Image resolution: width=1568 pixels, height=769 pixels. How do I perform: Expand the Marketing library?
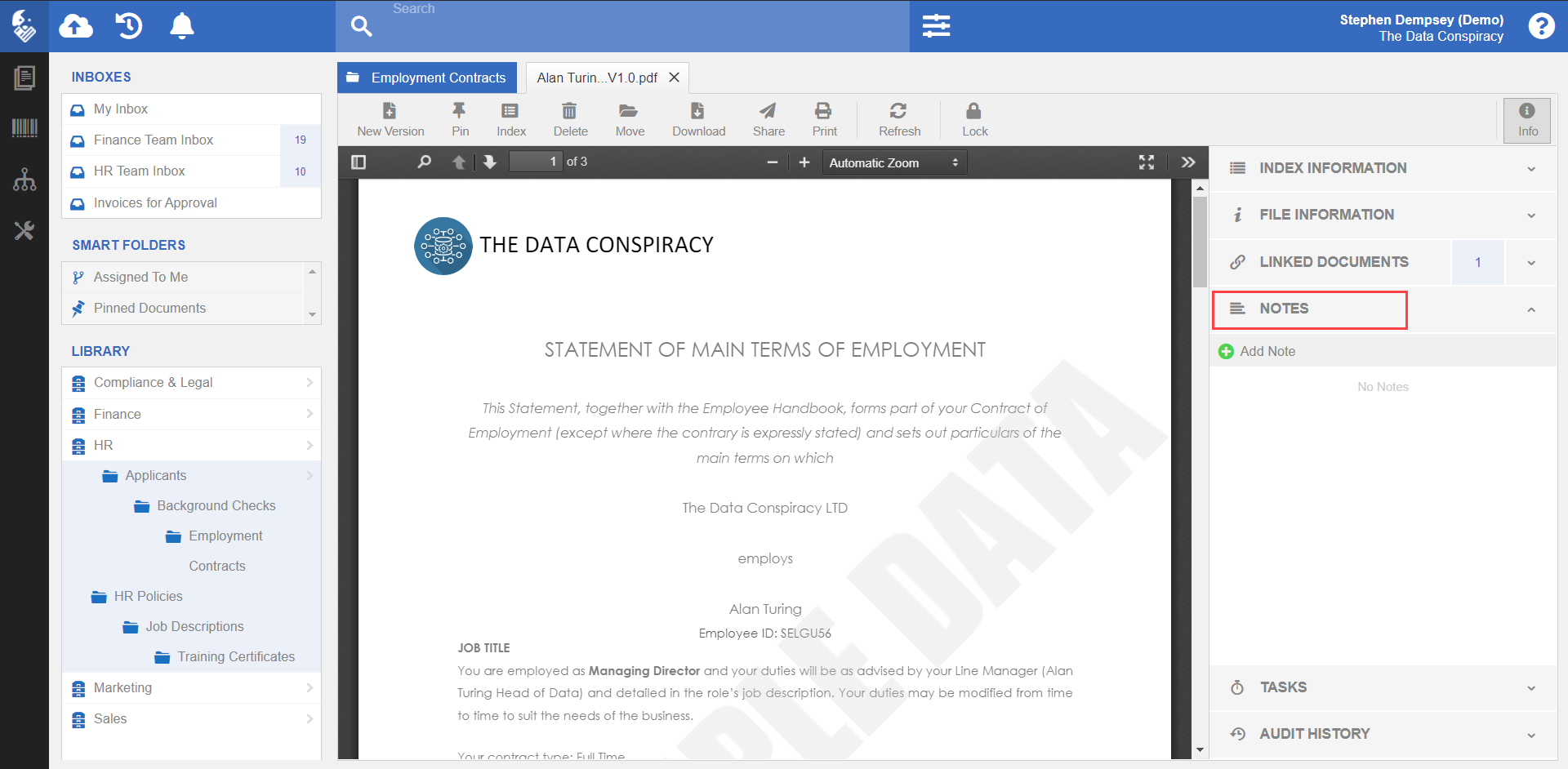point(191,688)
